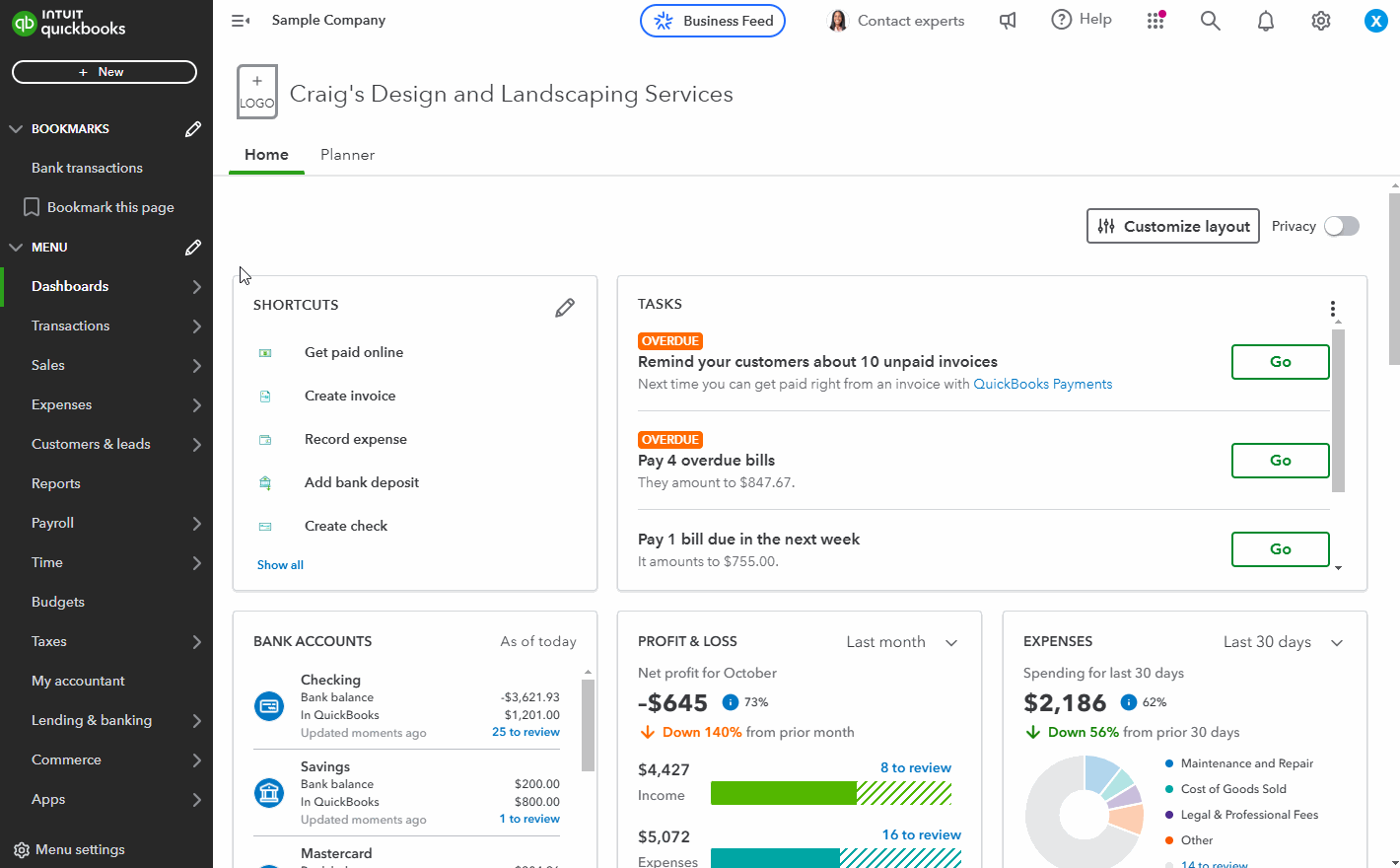Click the Profit & Loss 73% info icon

coord(731,702)
